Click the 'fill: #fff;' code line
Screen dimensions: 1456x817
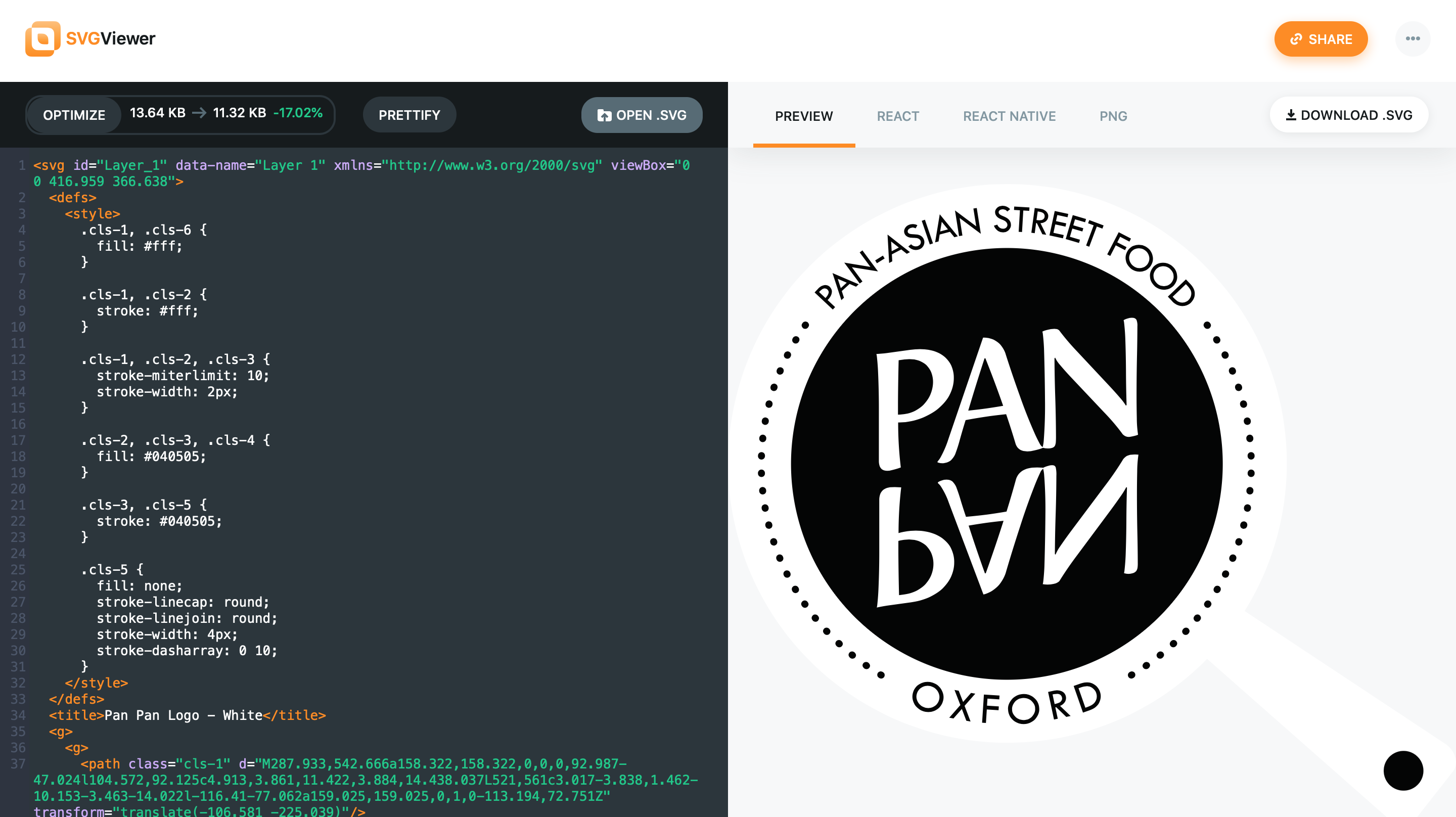pyautogui.click(x=140, y=246)
